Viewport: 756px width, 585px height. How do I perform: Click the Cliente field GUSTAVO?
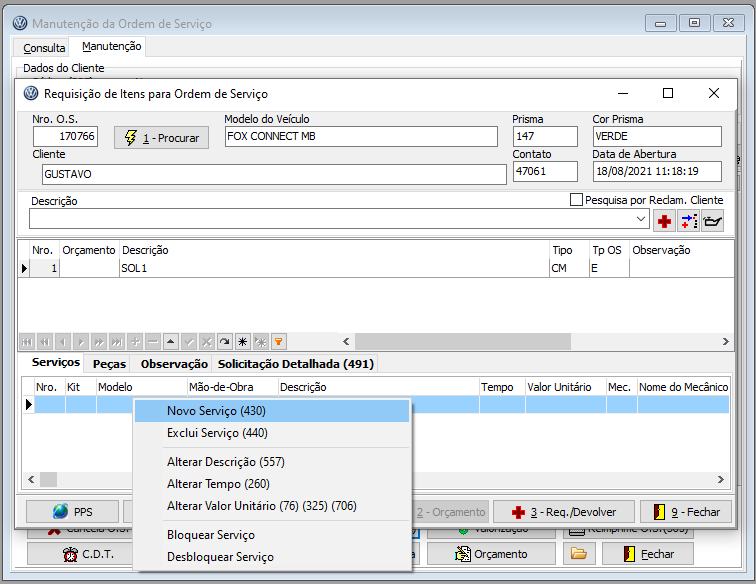pyautogui.click(x=274, y=174)
